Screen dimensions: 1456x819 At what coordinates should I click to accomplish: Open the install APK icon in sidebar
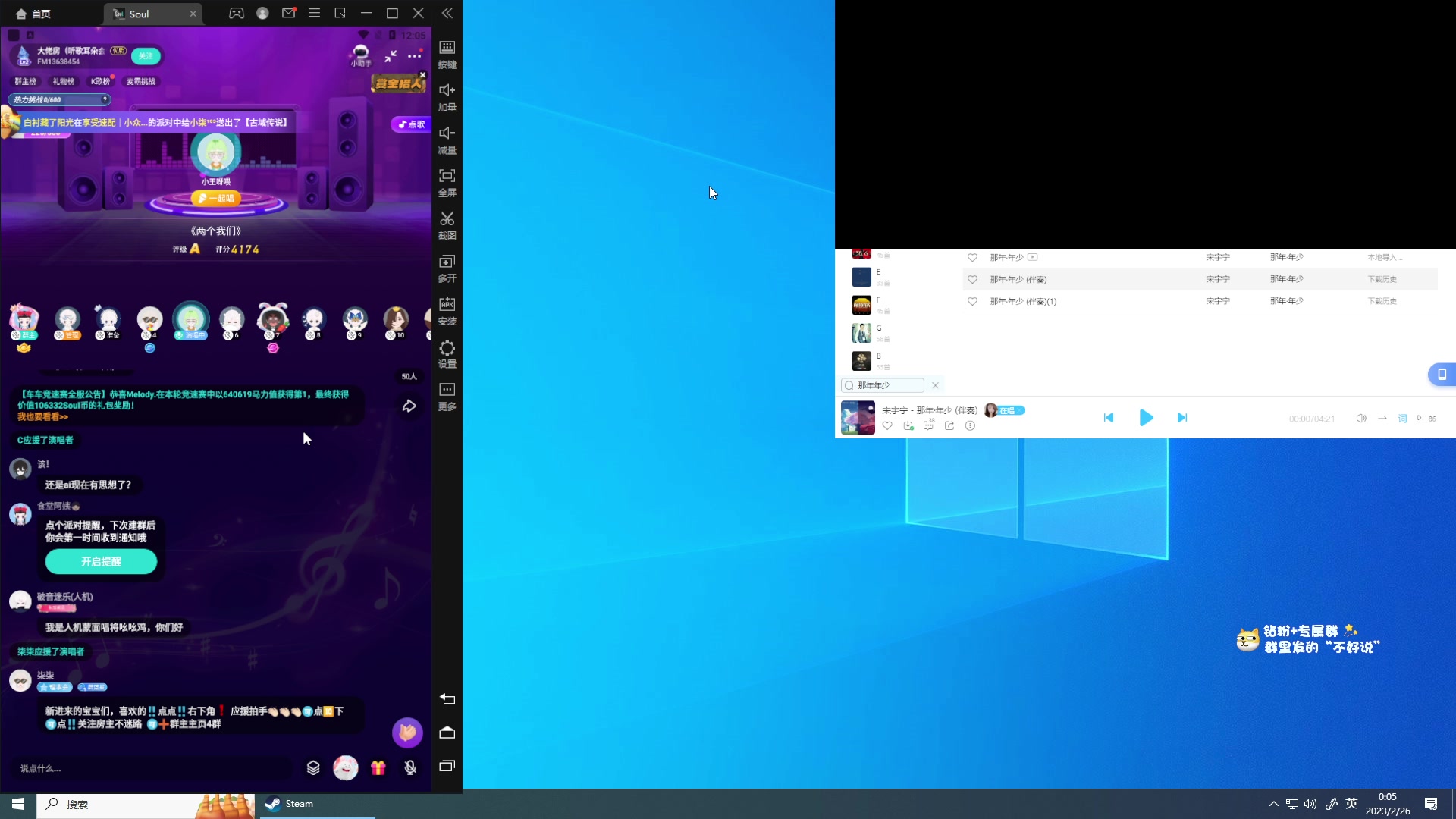[x=447, y=305]
